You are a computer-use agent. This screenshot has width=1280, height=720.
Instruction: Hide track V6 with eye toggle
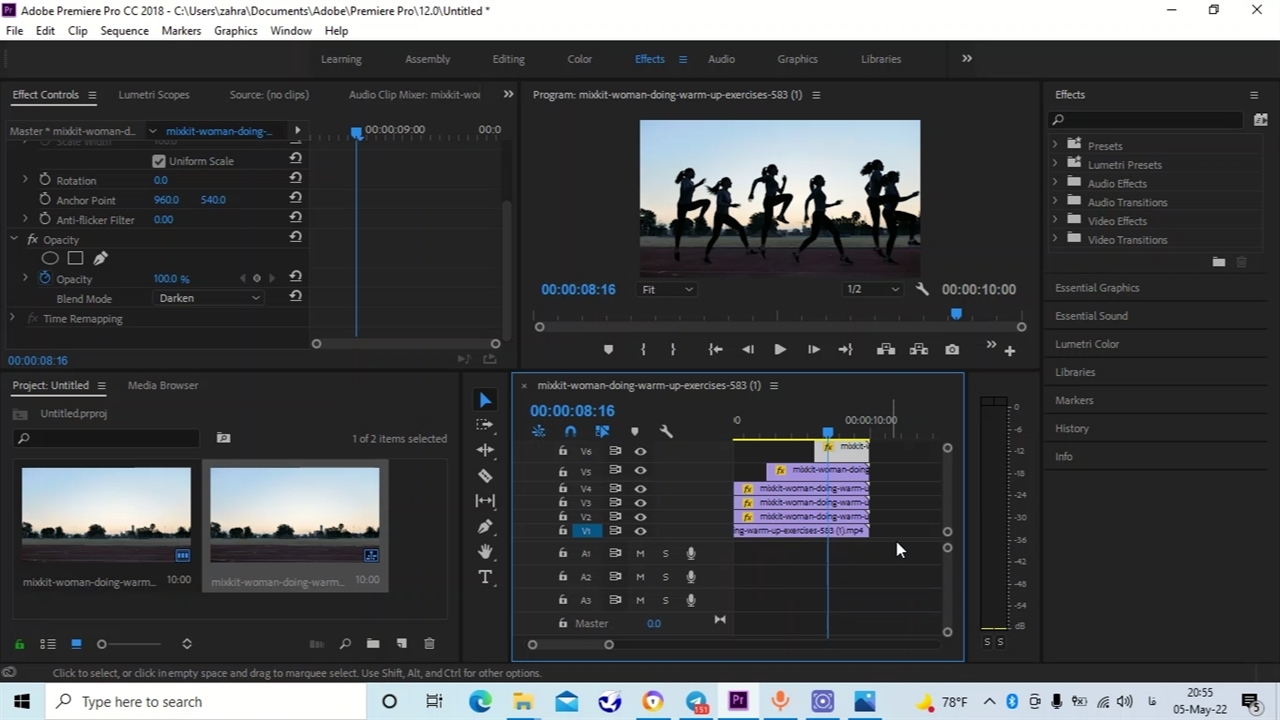click(x=640, y=451)
